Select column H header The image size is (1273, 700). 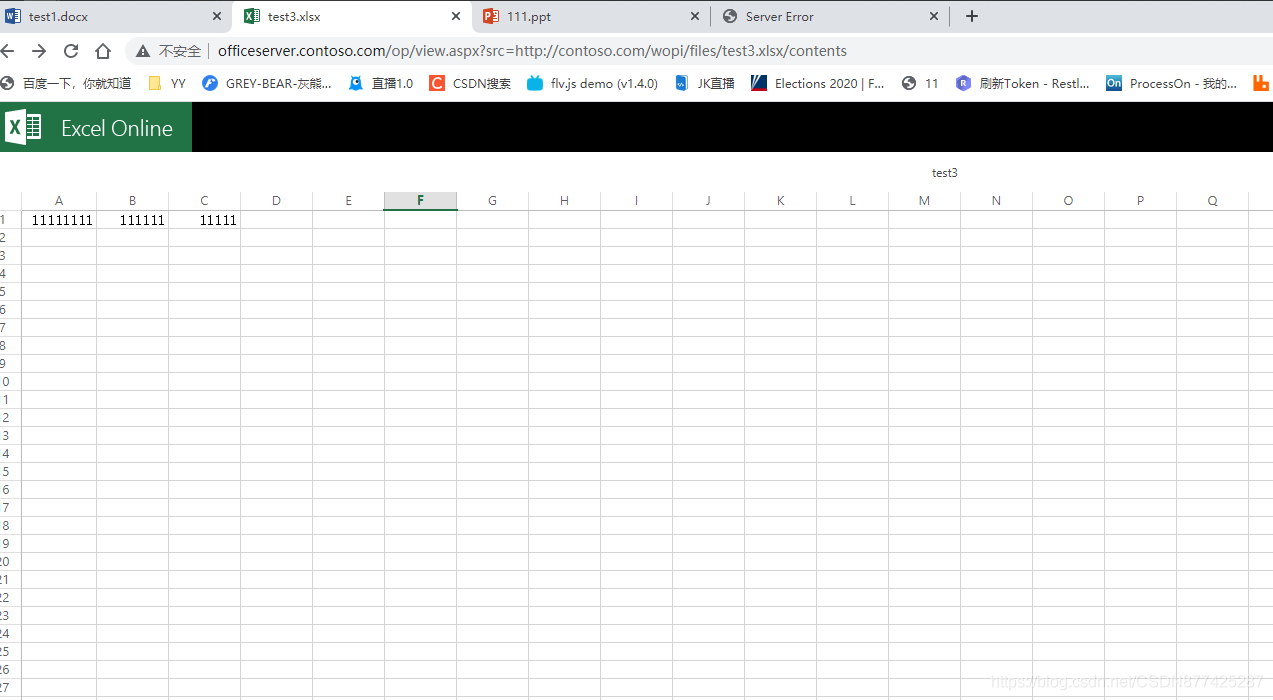click(x=564, y=201)
